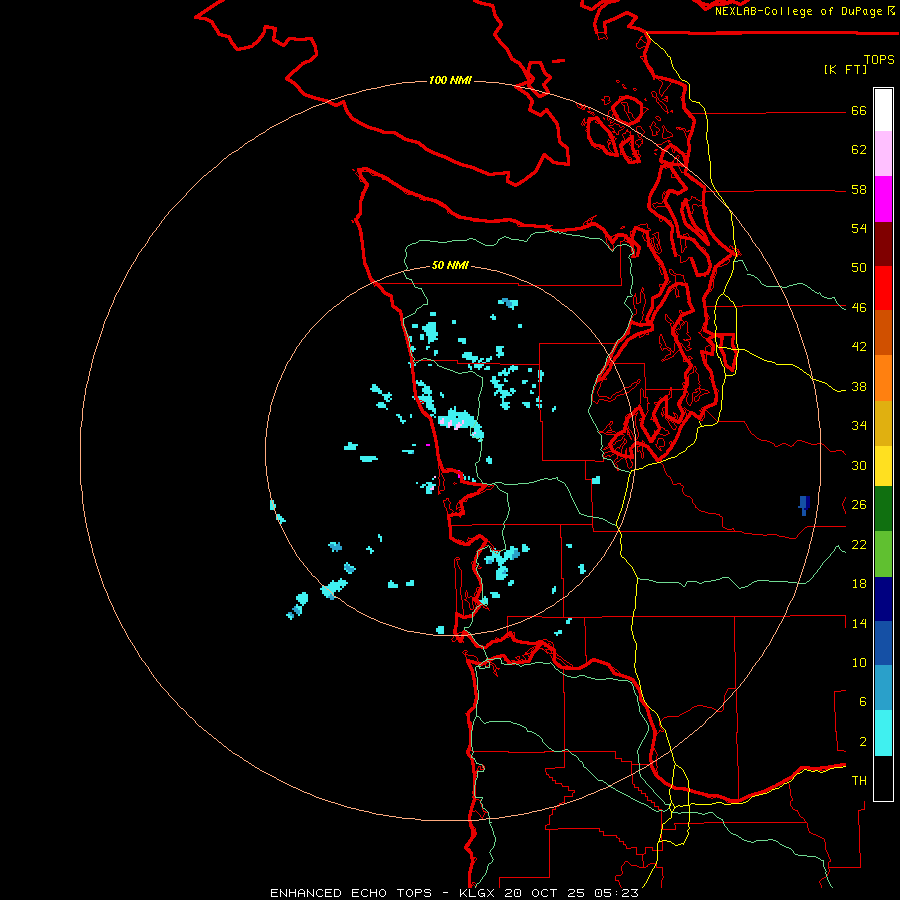Click the "14" legend value

click(x=859, y=623)
